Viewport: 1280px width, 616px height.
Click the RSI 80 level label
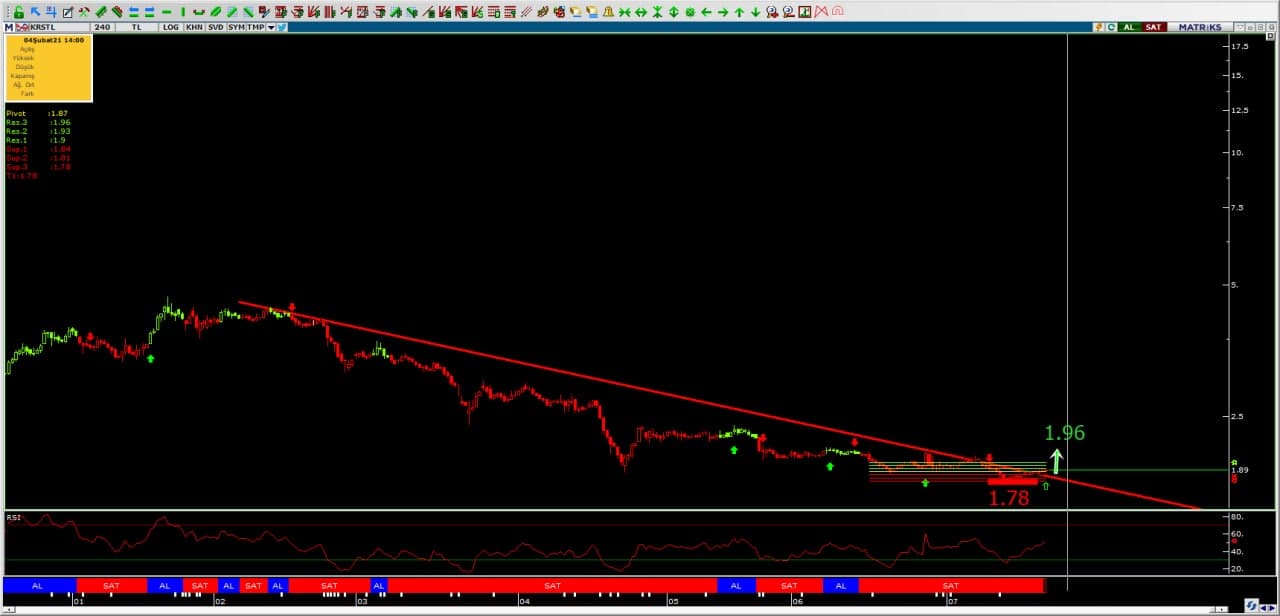[x=1237, y=517]
